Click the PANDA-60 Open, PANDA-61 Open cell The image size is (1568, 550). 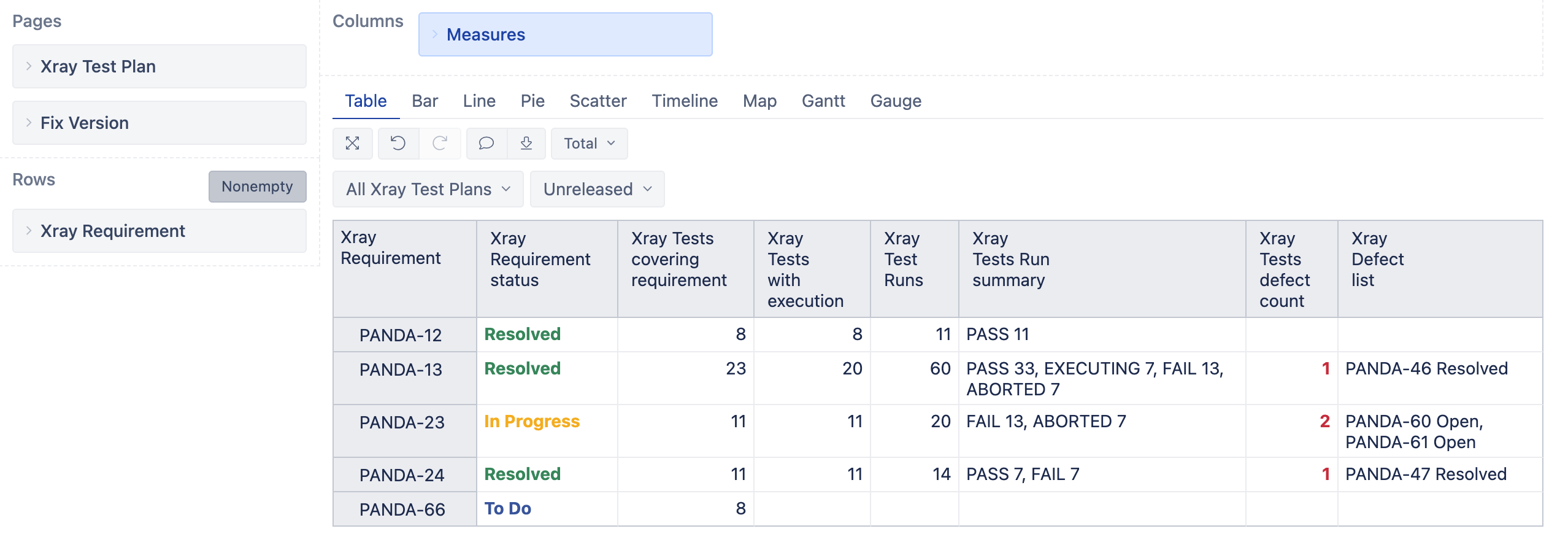(1440, 431)
